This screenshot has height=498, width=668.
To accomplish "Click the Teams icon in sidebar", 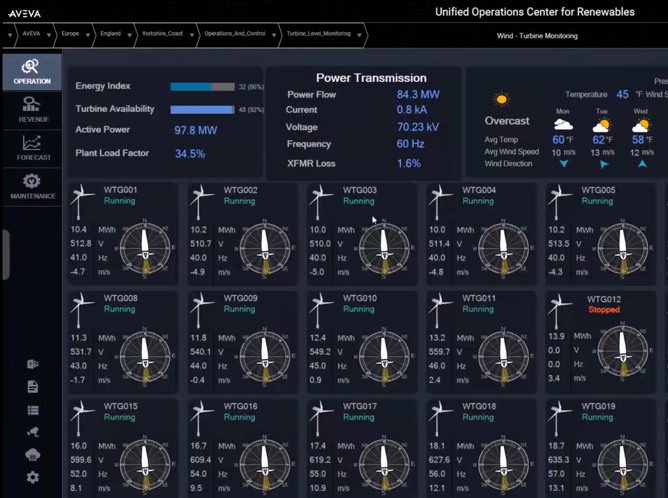I will click(32, 364).
